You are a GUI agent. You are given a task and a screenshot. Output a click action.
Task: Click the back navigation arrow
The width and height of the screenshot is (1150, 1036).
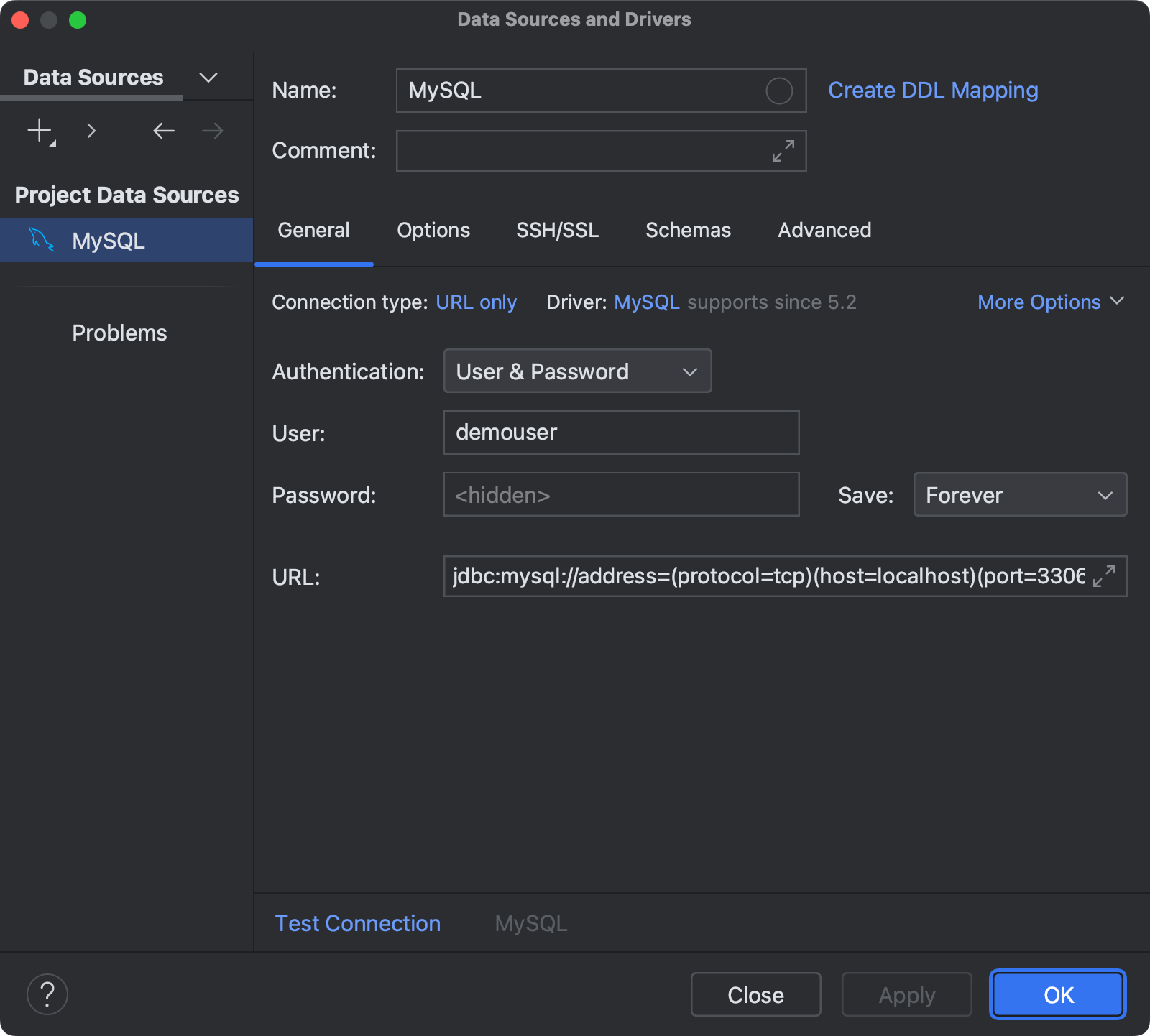tap(163, 130)
